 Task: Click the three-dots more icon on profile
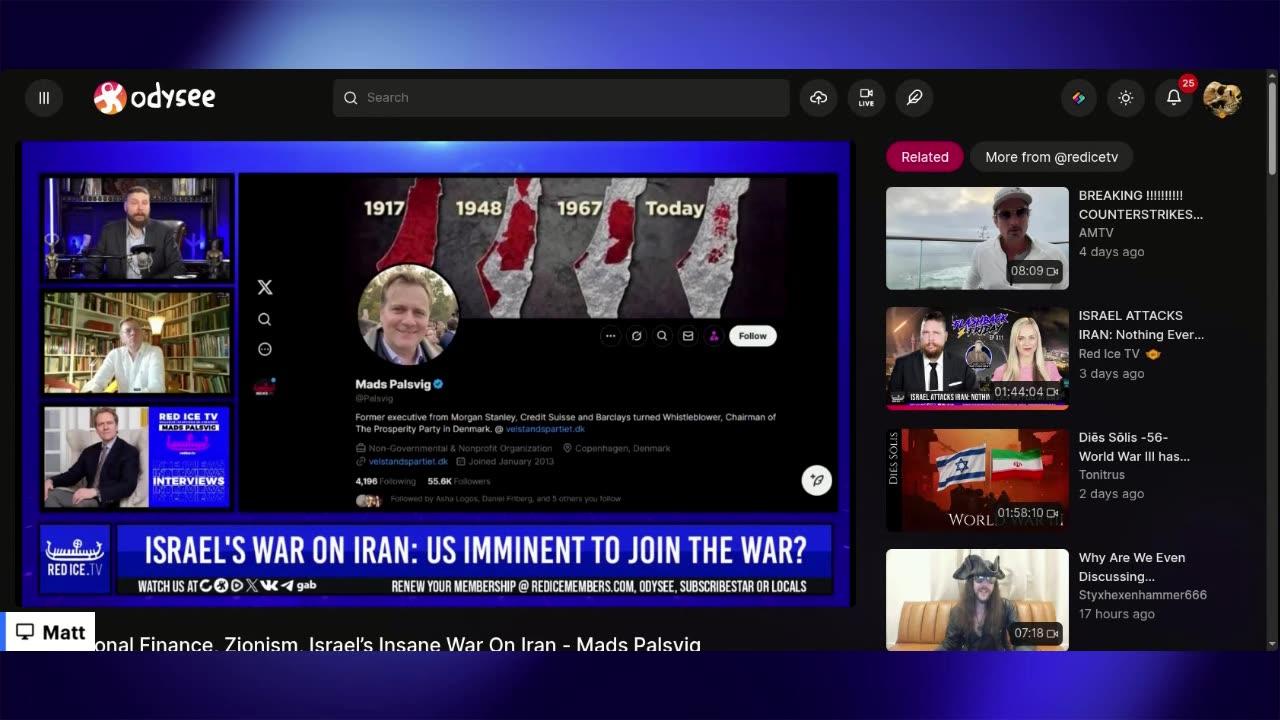pos(610,336)
